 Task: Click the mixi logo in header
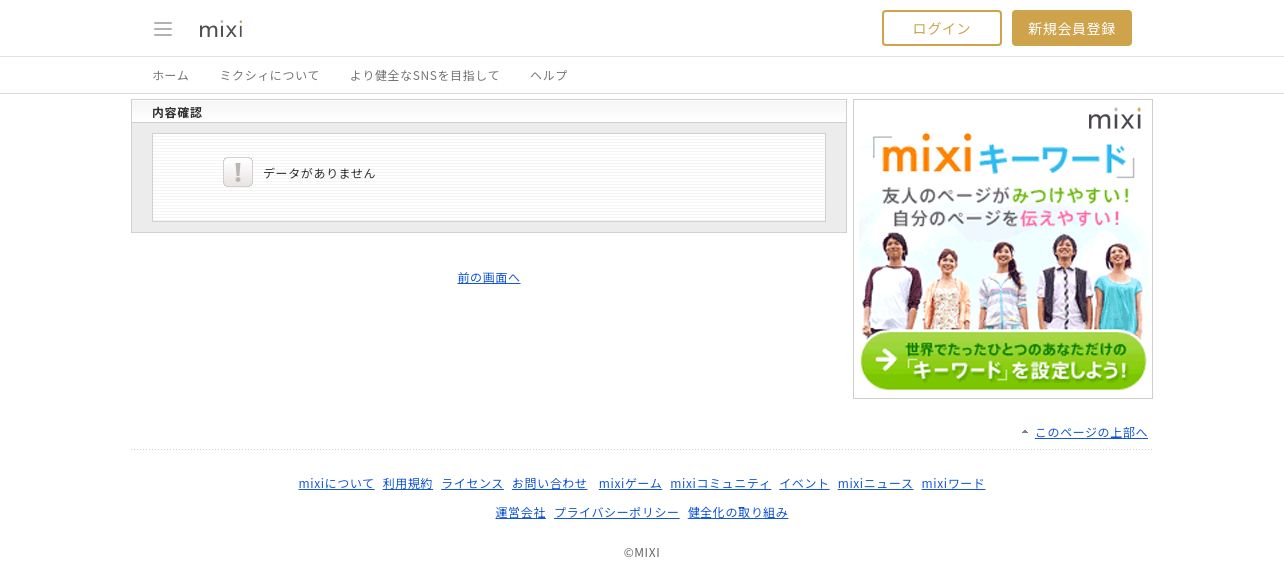coord(221,29)
